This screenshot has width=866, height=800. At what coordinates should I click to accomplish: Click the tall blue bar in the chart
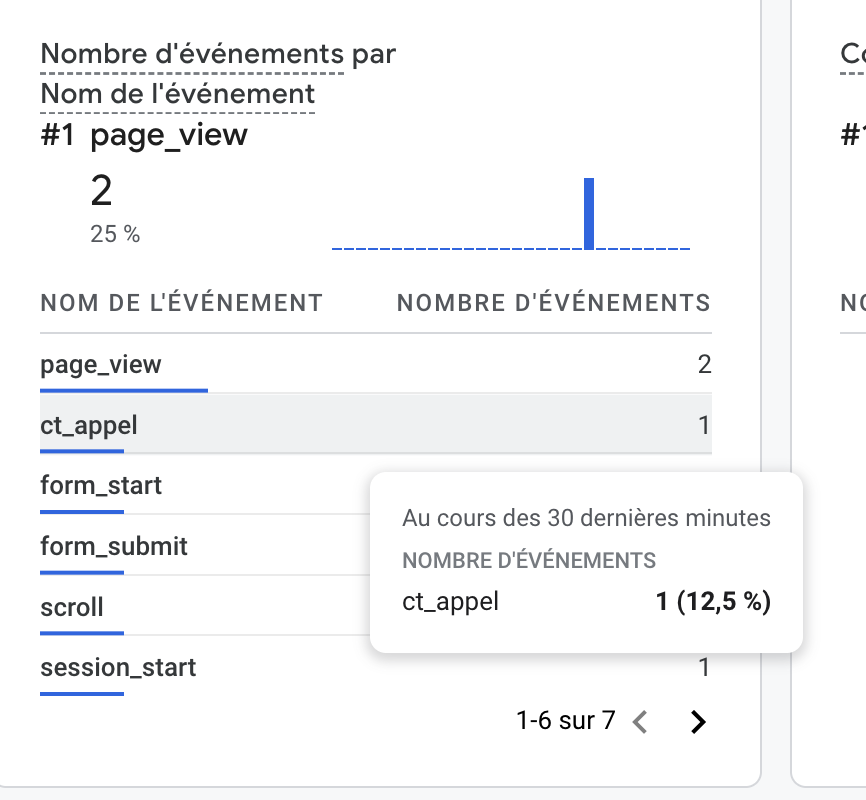coord(589,213)
